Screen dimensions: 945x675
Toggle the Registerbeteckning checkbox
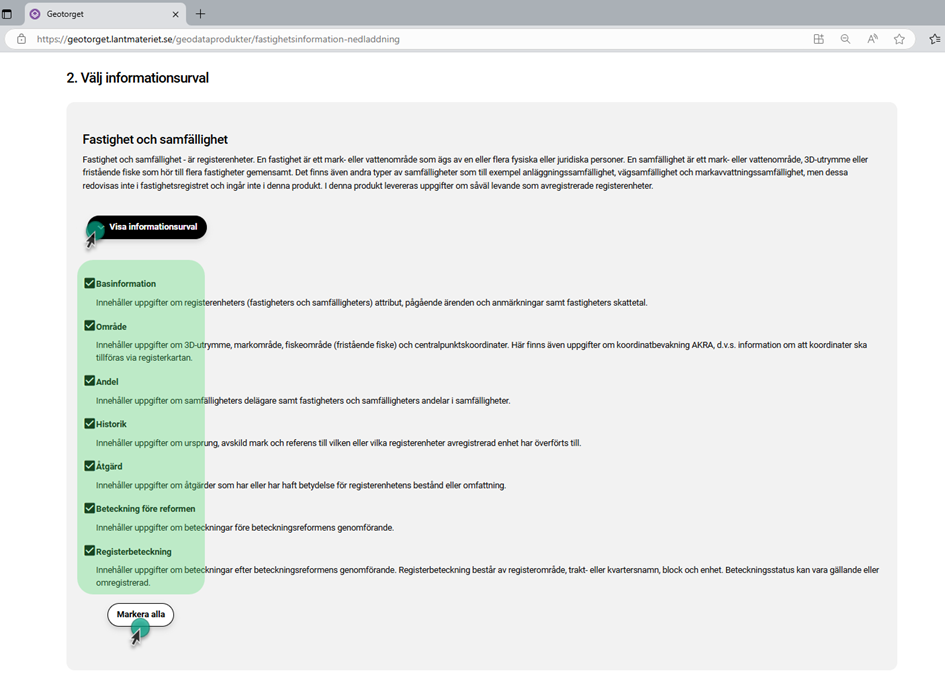90,551
